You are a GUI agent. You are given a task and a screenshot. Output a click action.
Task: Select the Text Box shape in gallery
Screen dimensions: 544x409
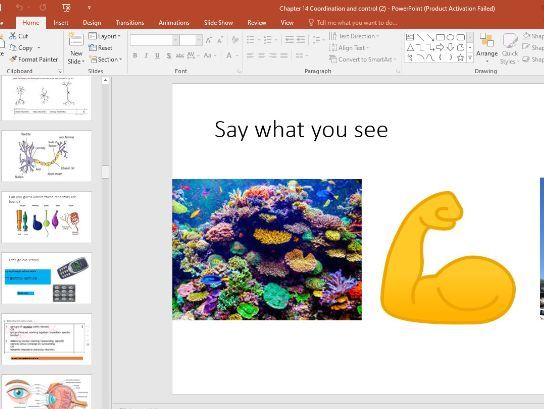pos(410,37)
